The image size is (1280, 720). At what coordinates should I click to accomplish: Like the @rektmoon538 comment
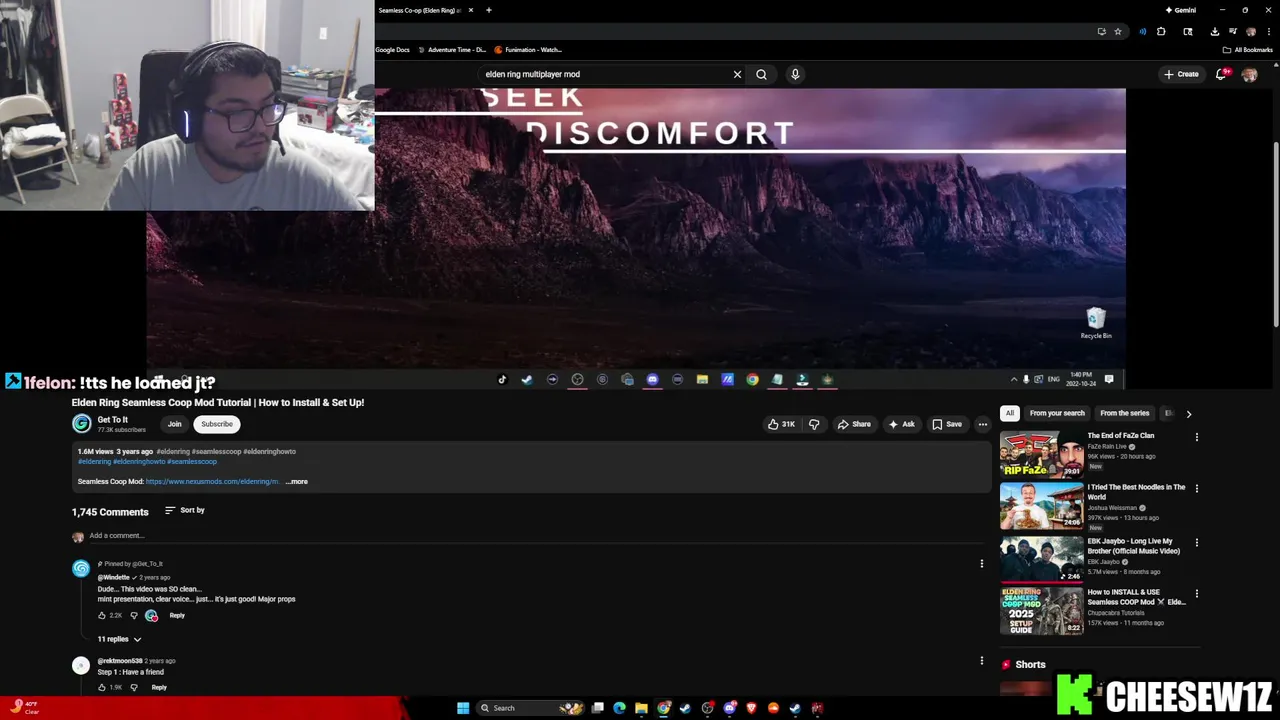click(102, 687)
